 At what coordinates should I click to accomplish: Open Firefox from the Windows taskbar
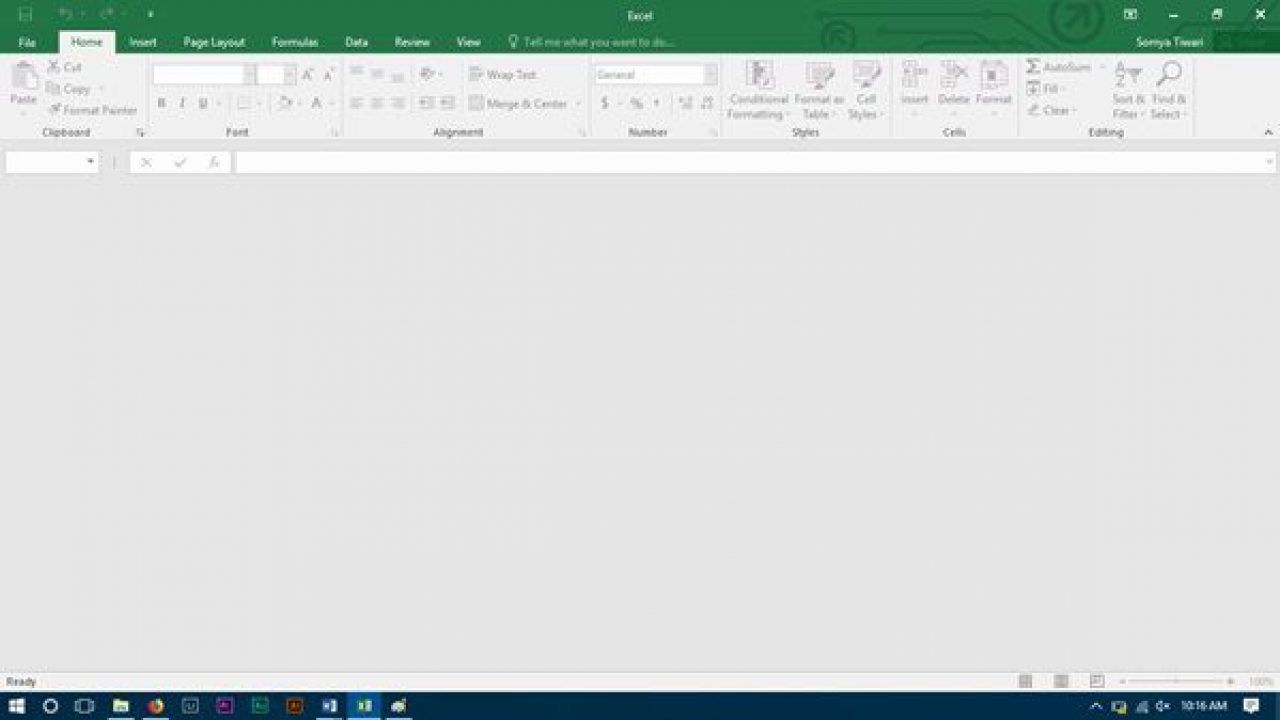[x=155, y=706]
